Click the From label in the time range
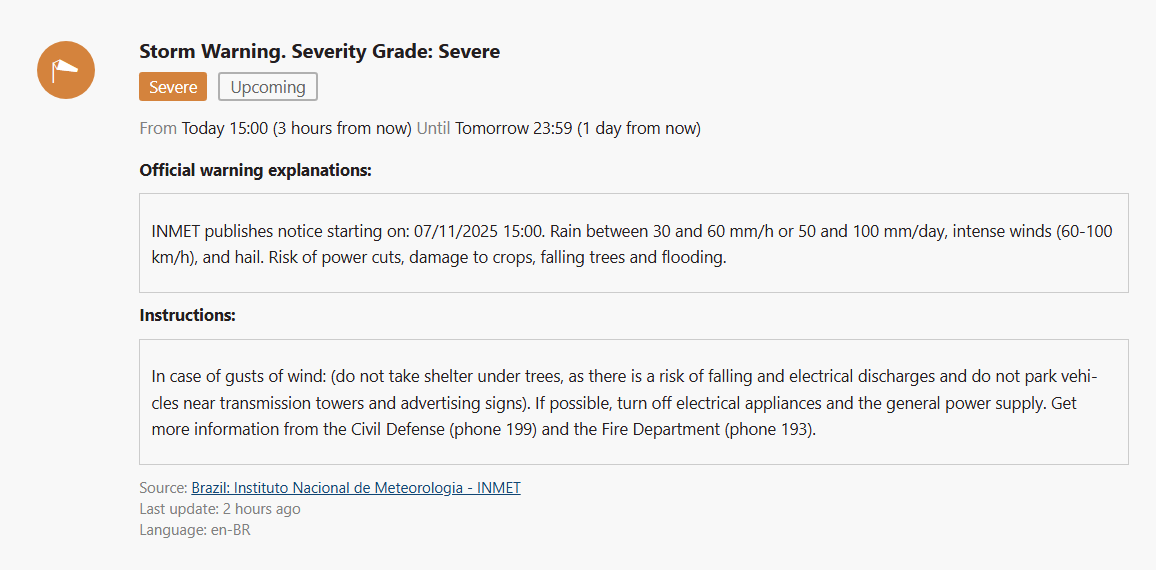1156x570 pixels. point(158,128)
